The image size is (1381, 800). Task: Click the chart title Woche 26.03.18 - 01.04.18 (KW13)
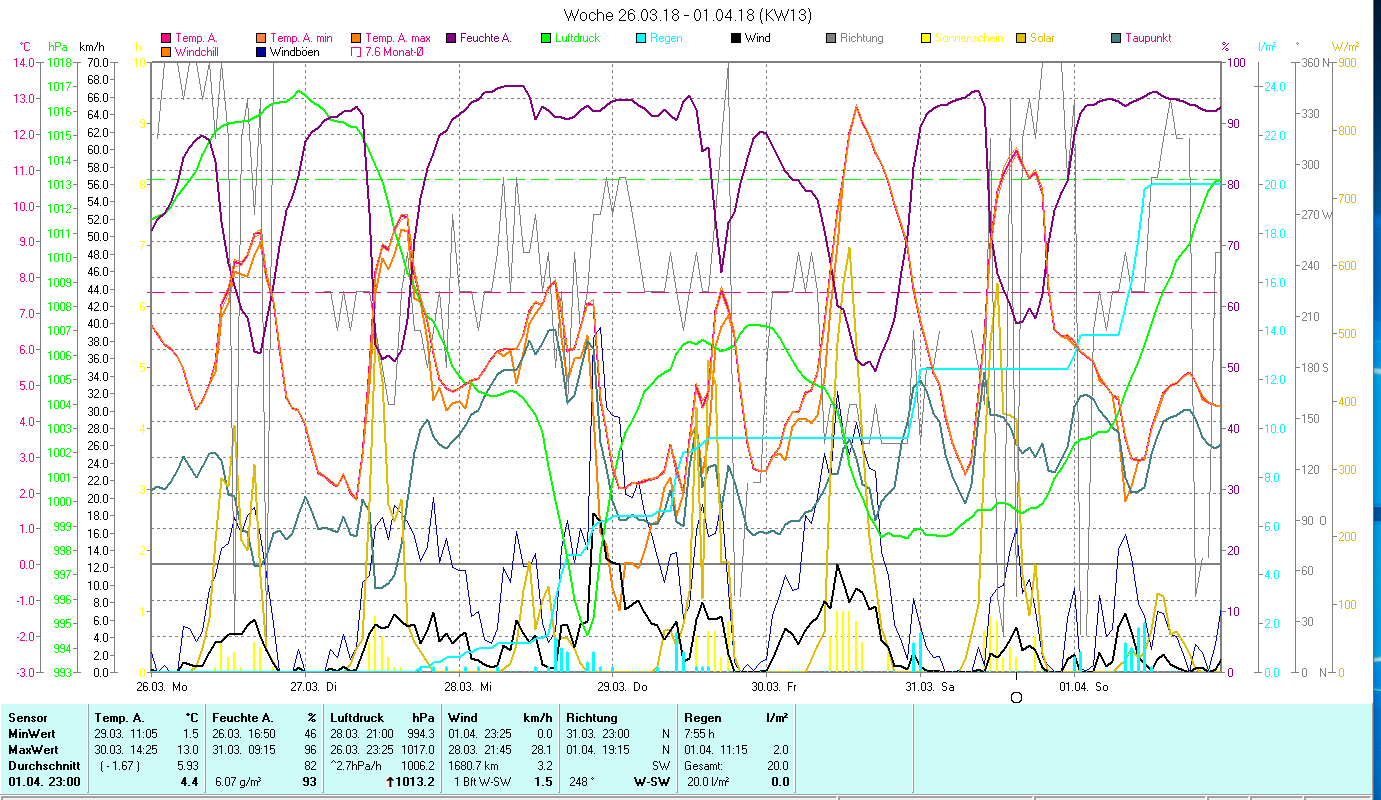point(688,15)
